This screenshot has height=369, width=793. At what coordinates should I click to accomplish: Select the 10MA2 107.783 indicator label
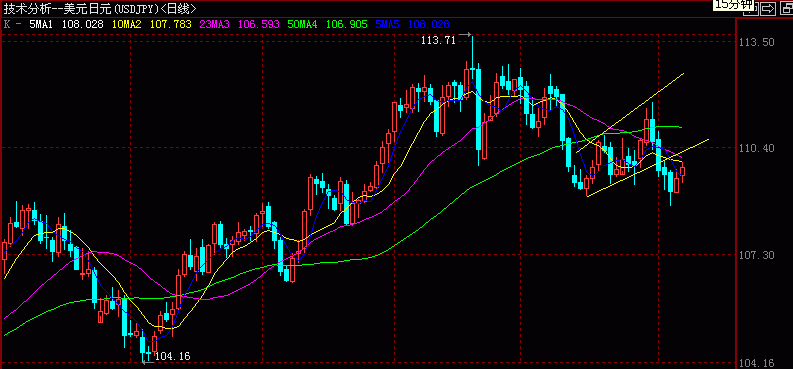coord(152,24)
